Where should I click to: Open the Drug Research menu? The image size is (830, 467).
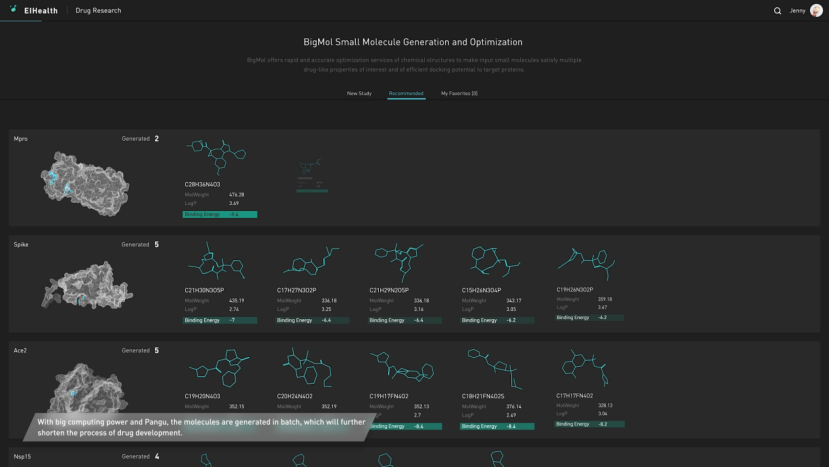tap(98, 11)
